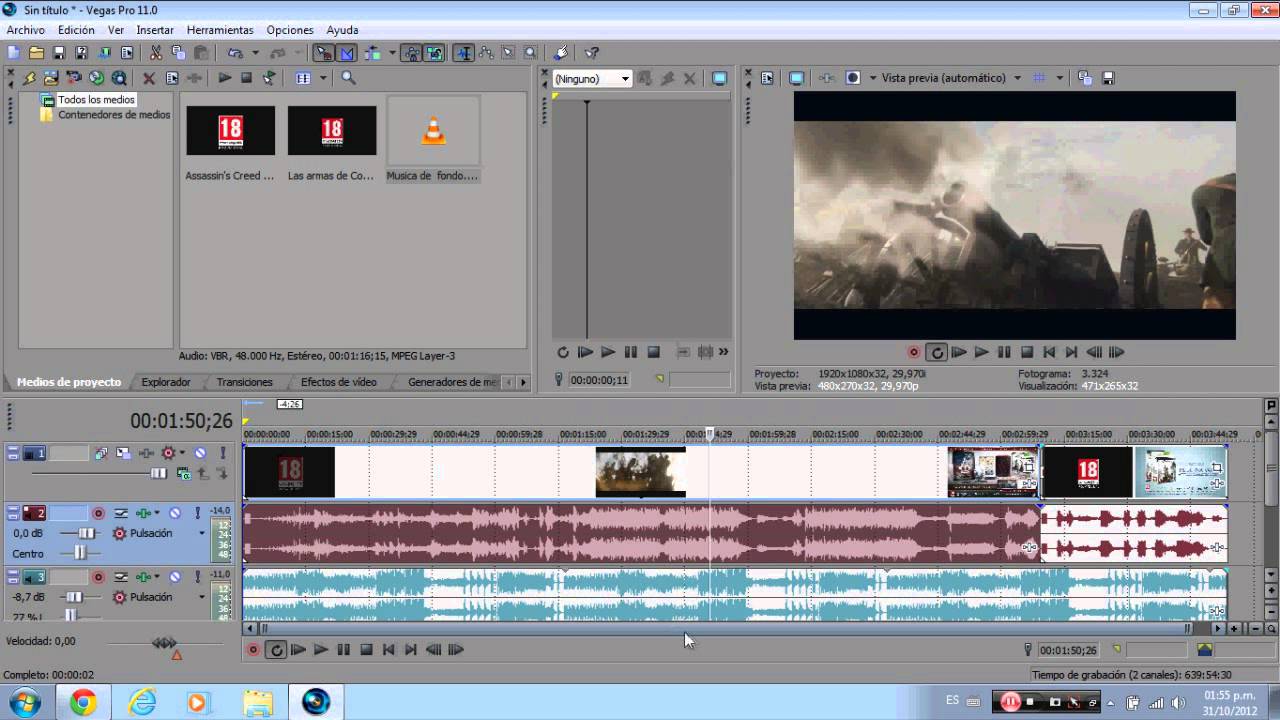Viewport: 1280px width, 720px height.
Task: Solo audio track 3
Action: tap(197, 577)
